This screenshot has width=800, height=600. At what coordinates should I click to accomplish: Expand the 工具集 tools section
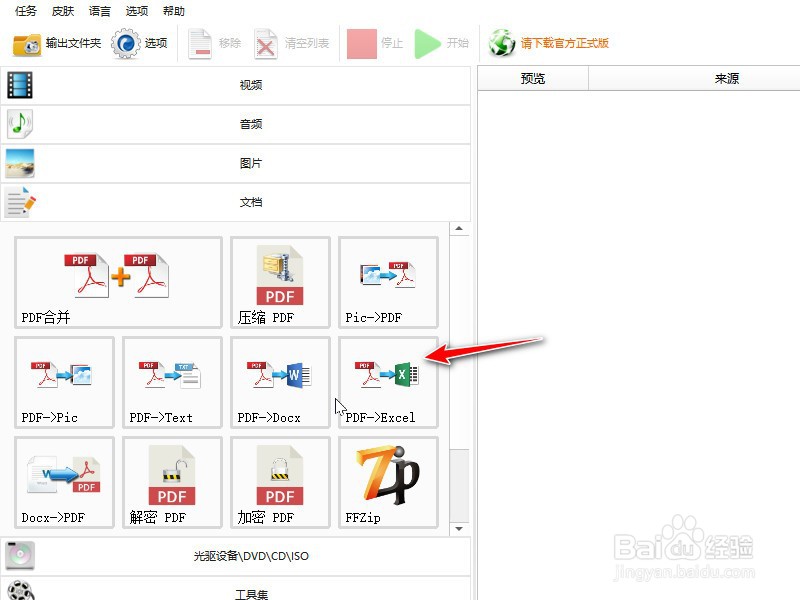tap(250, 593)
